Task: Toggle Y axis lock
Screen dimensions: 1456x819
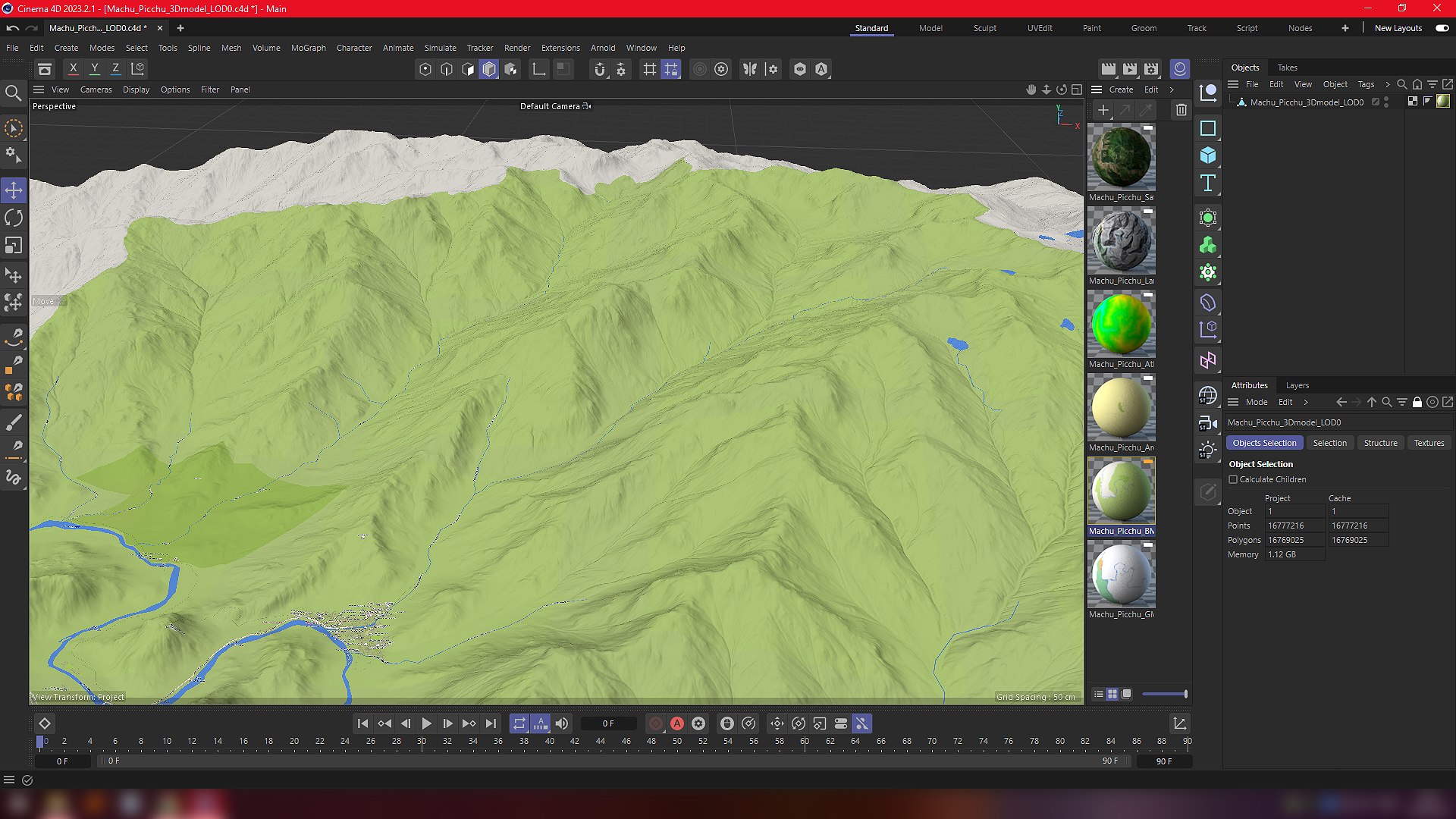Action: pos(95,68)
